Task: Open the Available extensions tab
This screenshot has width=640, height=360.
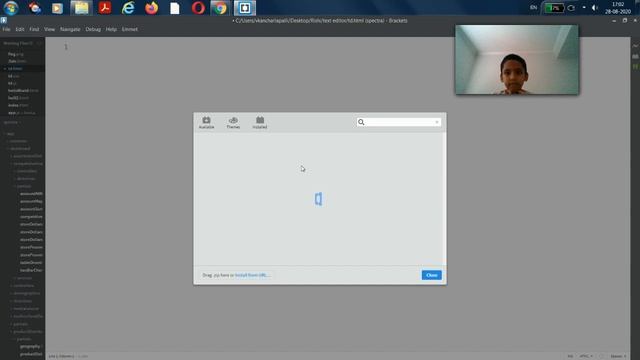Action: tap(206, 122)
